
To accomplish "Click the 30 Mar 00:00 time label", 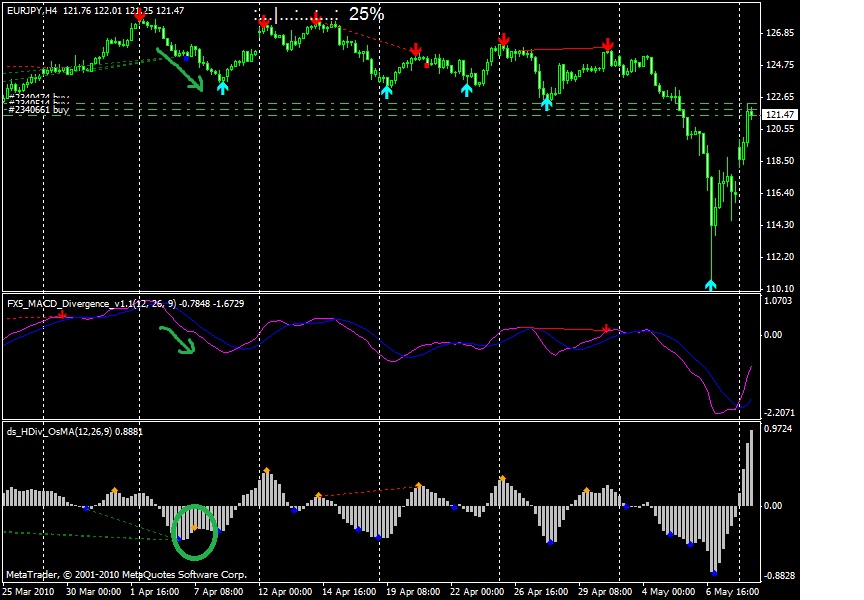I will (94, 592).
